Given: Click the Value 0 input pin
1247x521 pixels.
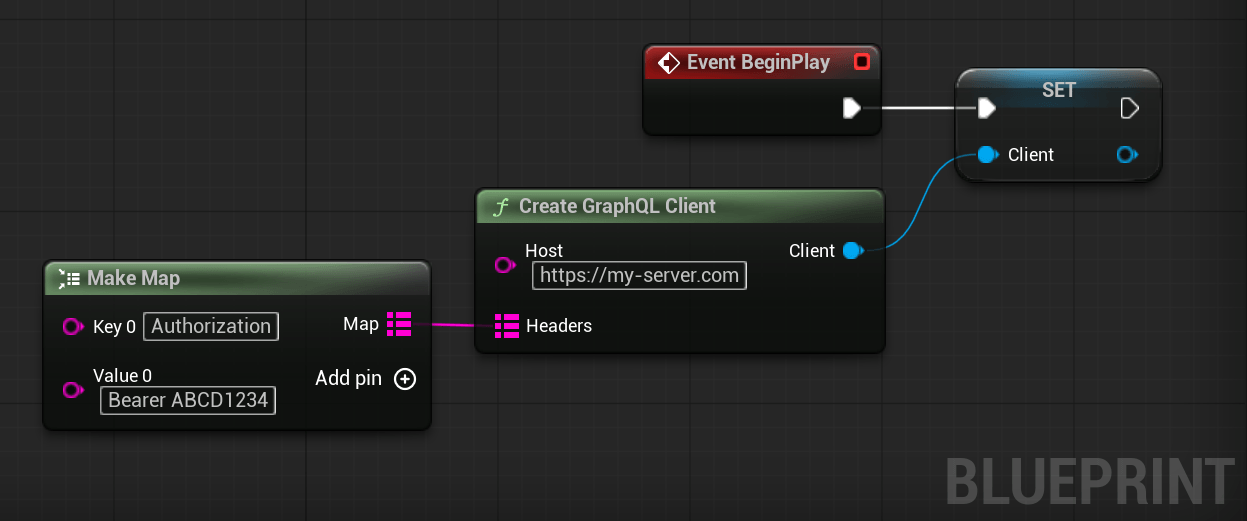Looking at the screenshot, I should point(73,390).
